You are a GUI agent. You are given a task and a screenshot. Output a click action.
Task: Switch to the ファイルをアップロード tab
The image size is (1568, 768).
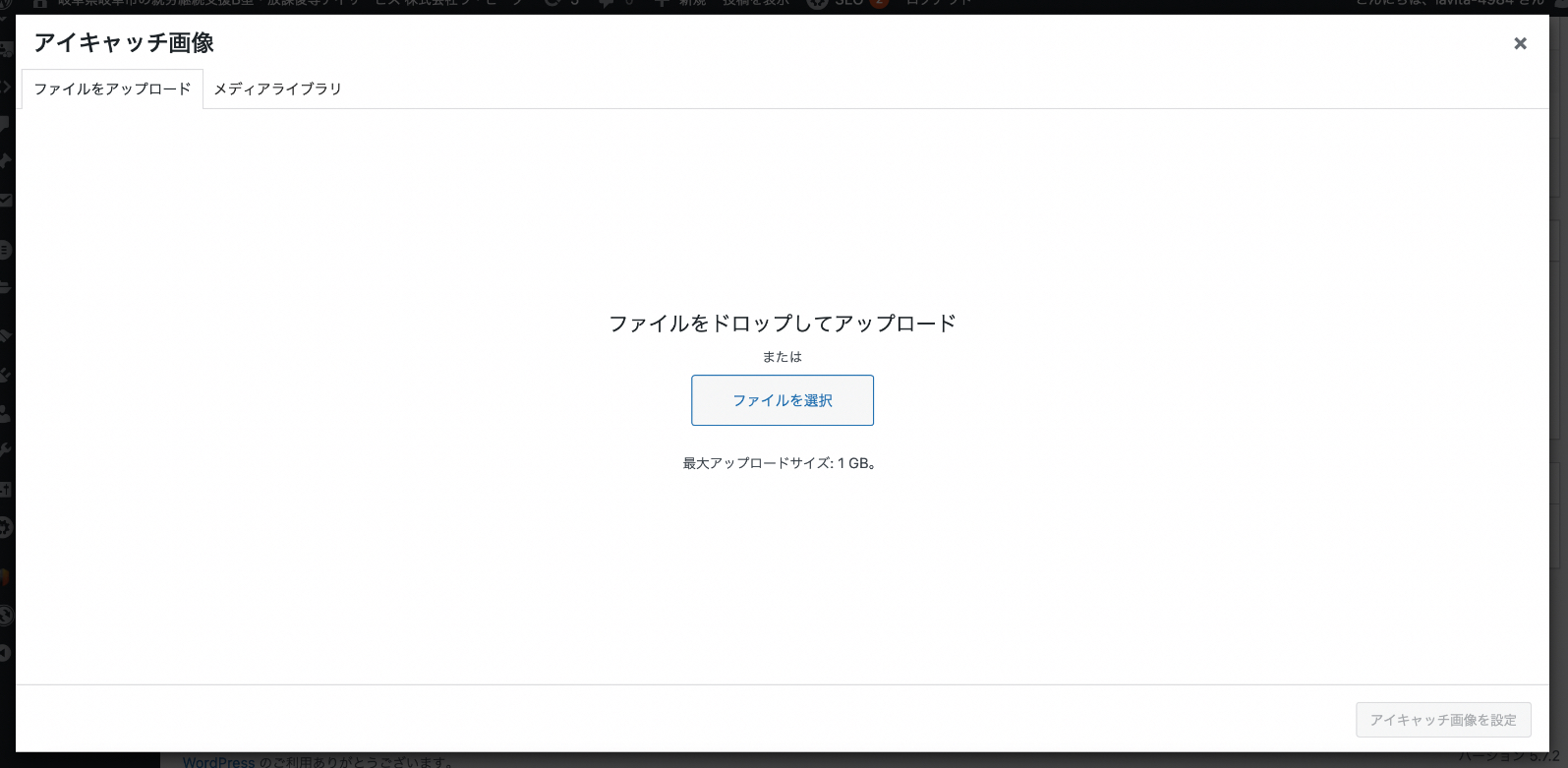click(112, 89)
